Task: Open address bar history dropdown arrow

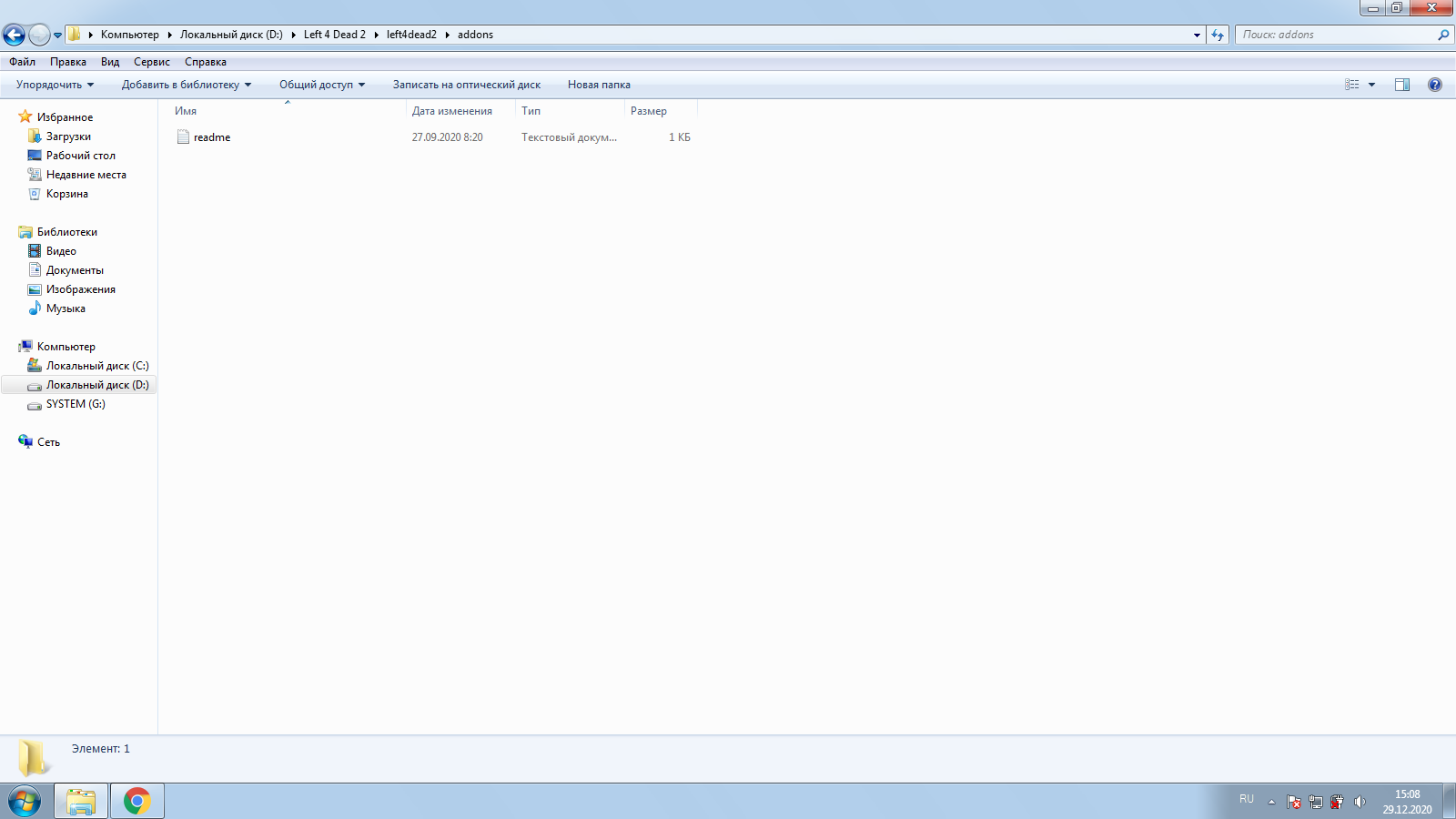Action: [1197, 35]
